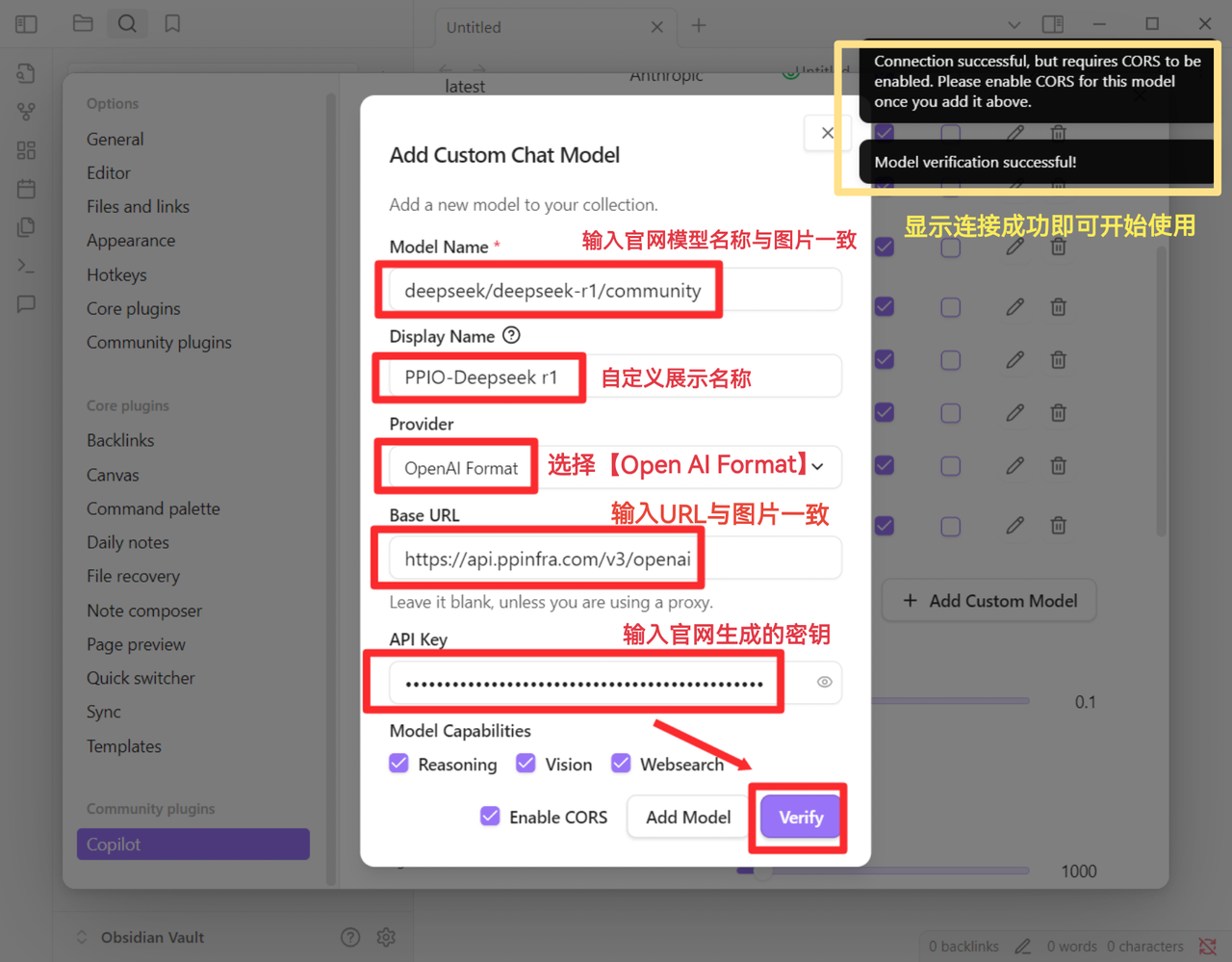Open graph view ribbon icon
This screenshot has height=962, width=1232.
(26, 112)
